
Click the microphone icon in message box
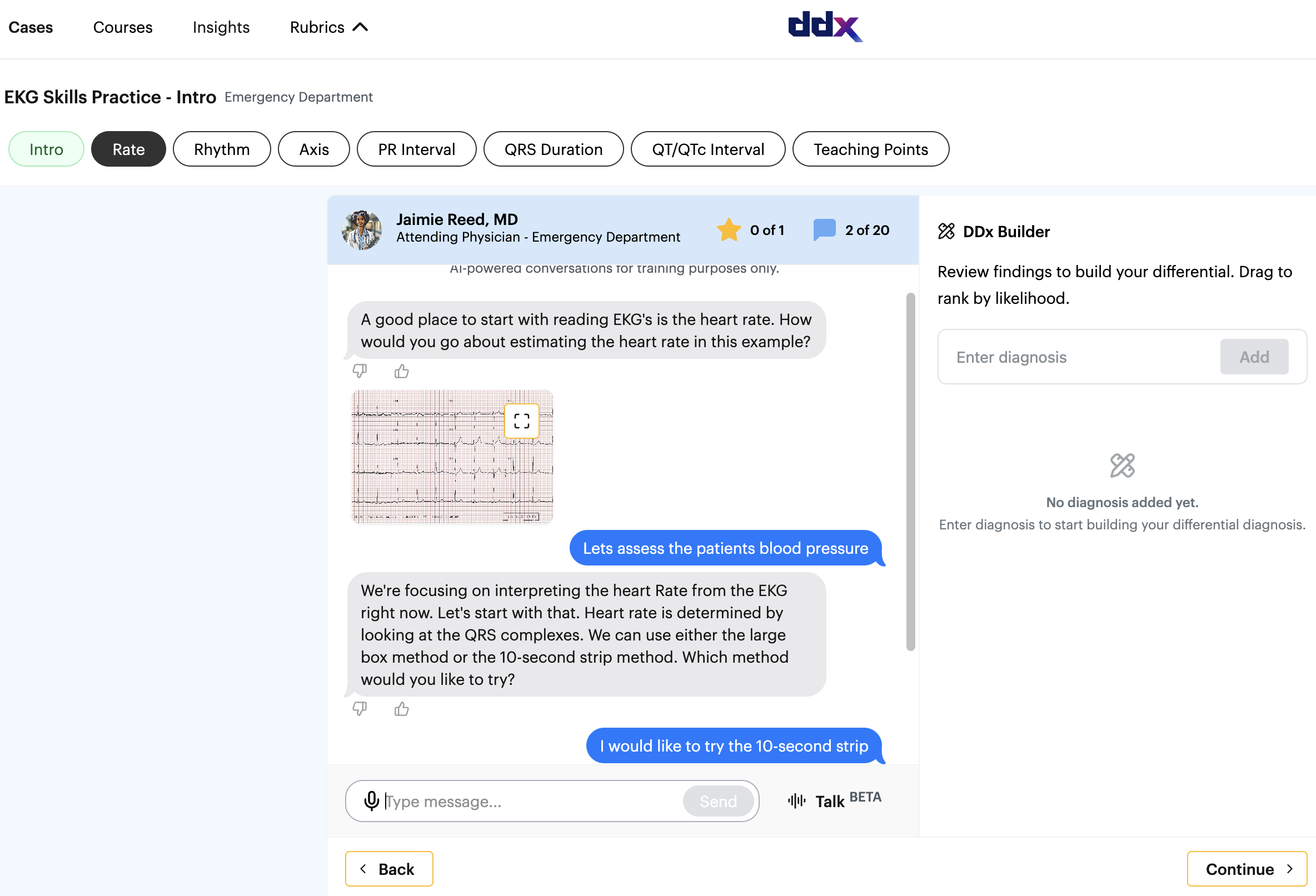click(371, 800)
